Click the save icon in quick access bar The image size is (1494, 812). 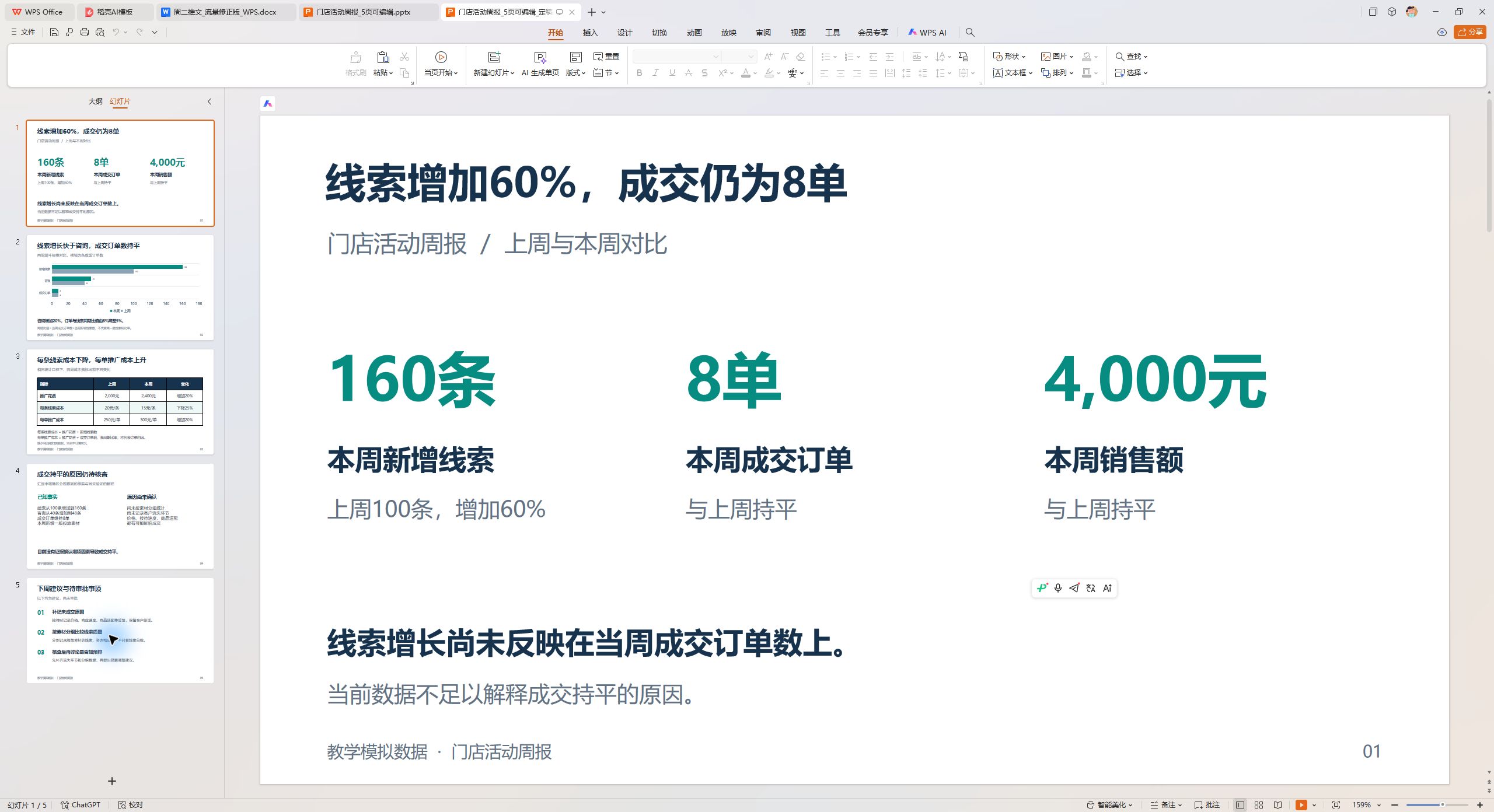(54, 32)
